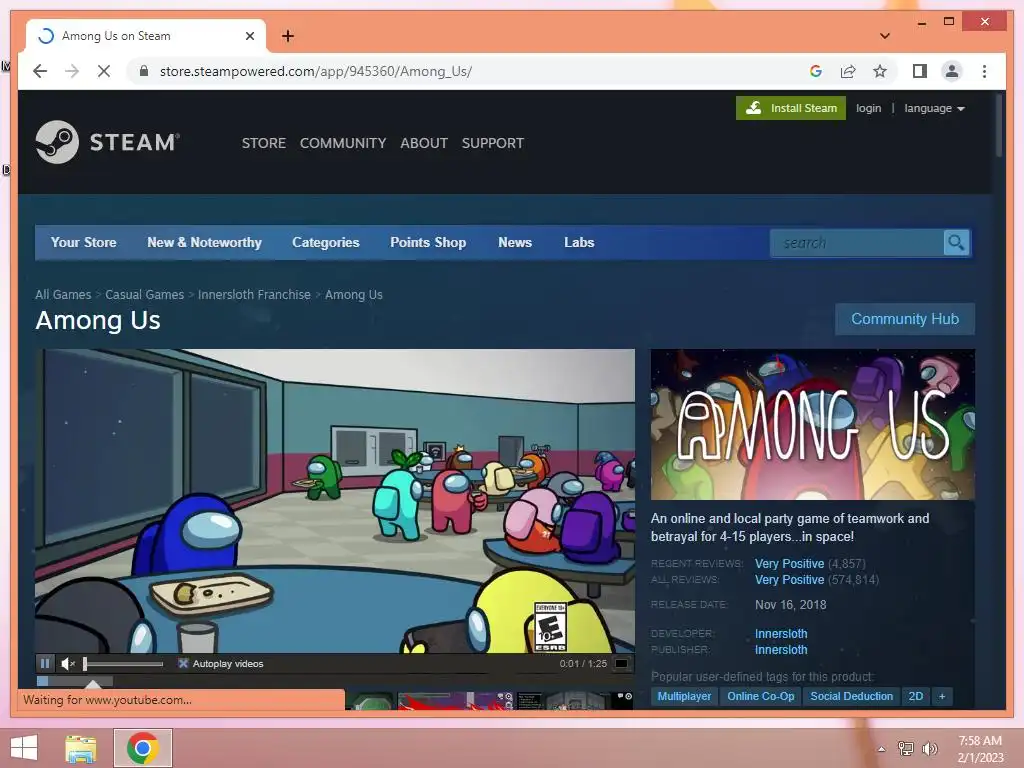1024x768 pixels.
Task: Open the Labs tab
Action: (579, 242)
